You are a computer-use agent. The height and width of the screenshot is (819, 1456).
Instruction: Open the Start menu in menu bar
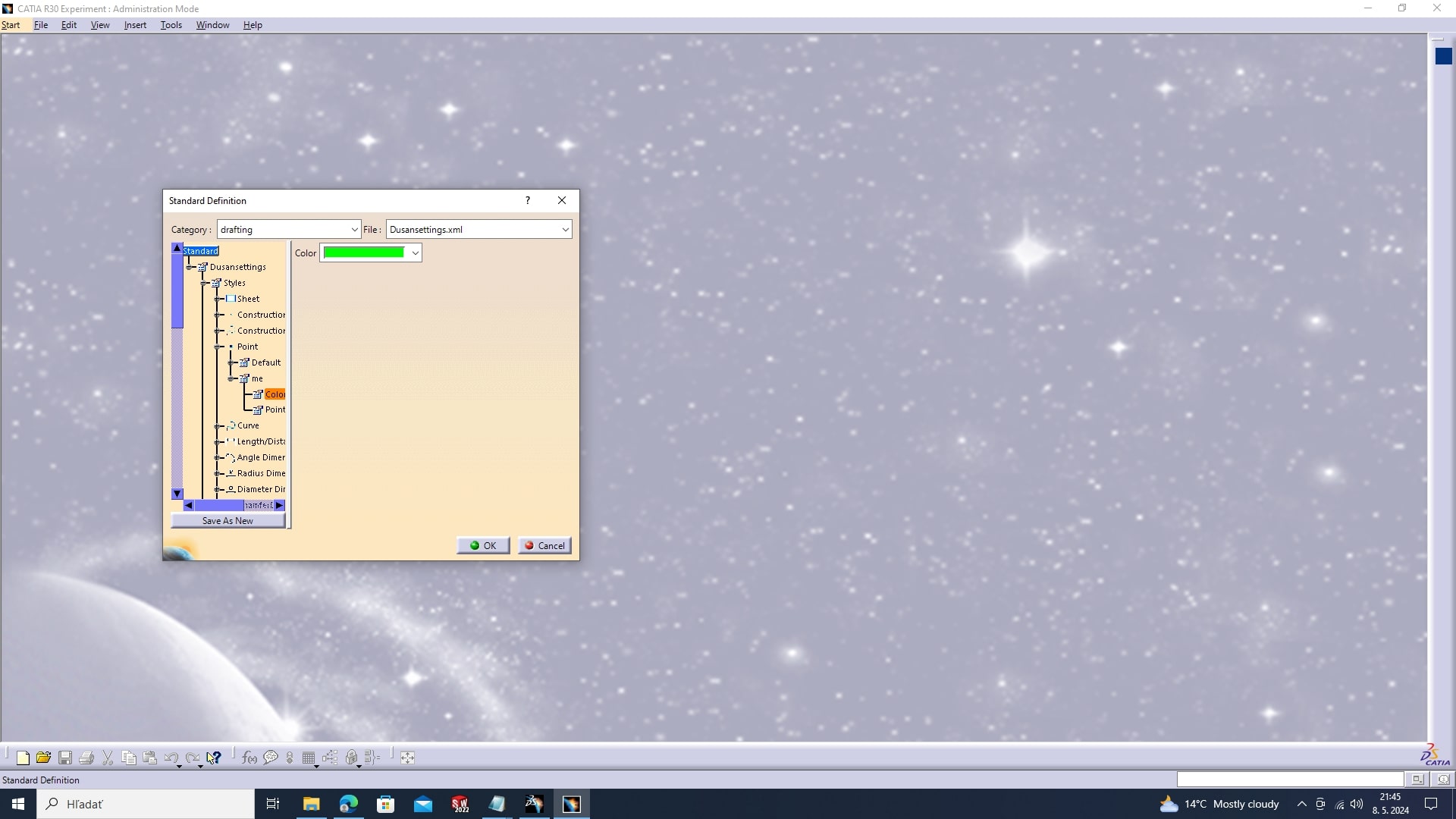pyautogui.click(x=11, y=25)
